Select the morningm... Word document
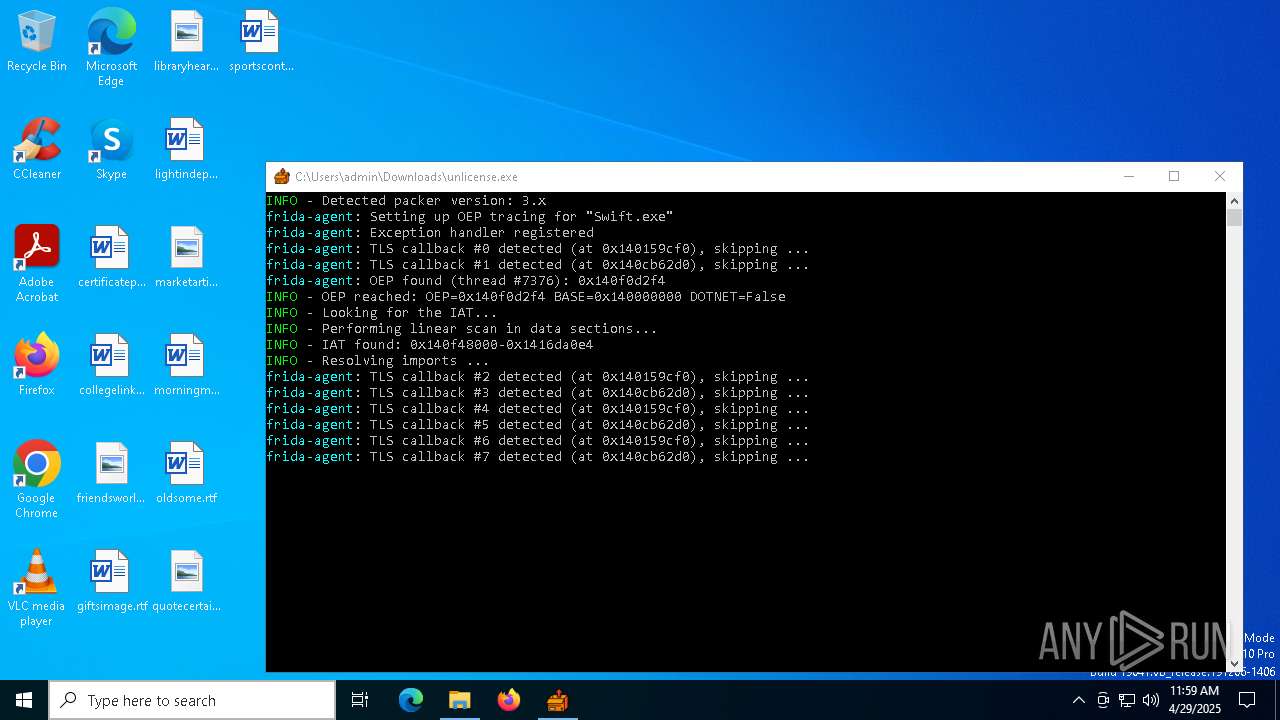 tap(186, 366)
